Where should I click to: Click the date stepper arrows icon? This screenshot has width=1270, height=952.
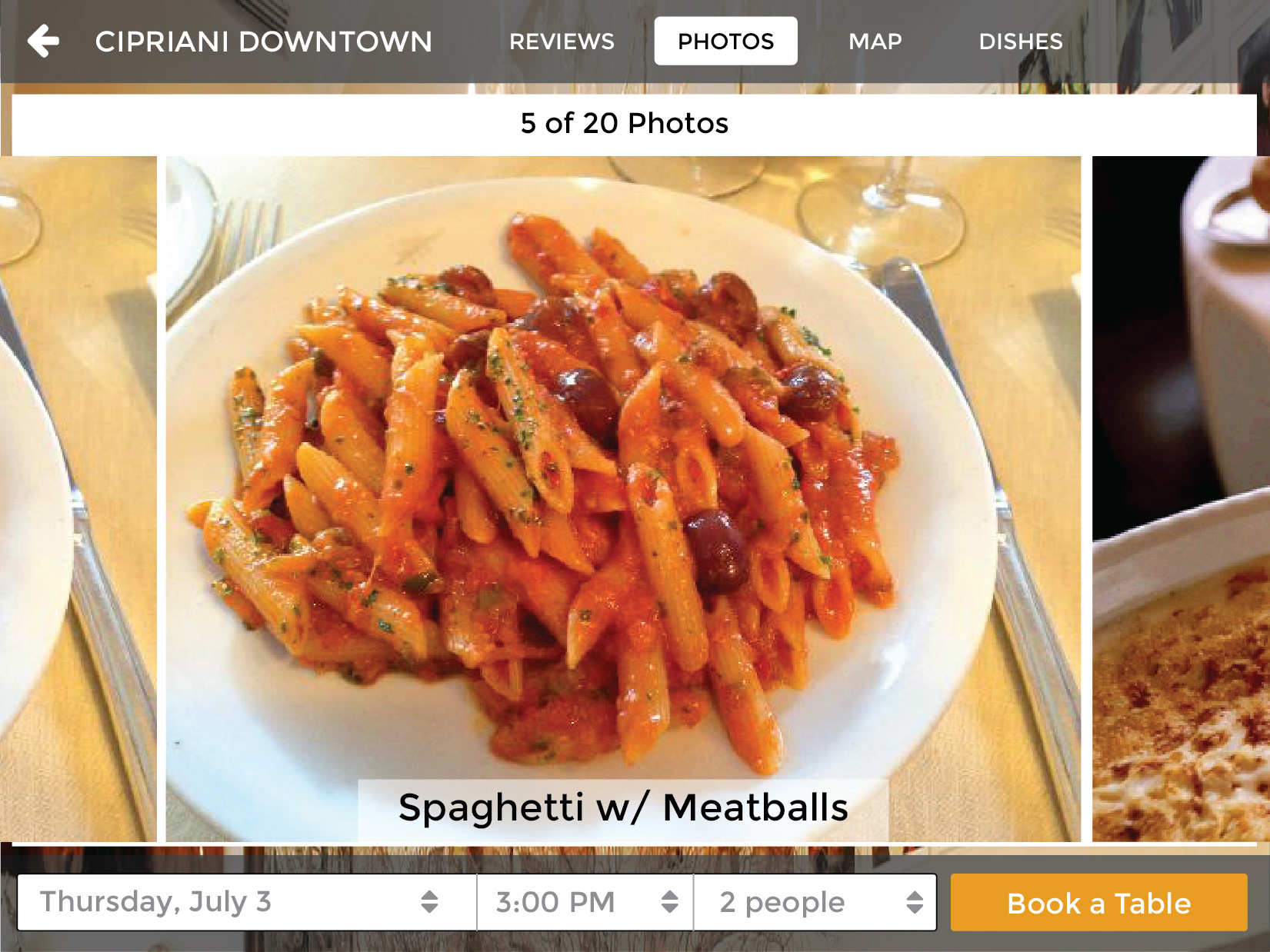point(429,902)
